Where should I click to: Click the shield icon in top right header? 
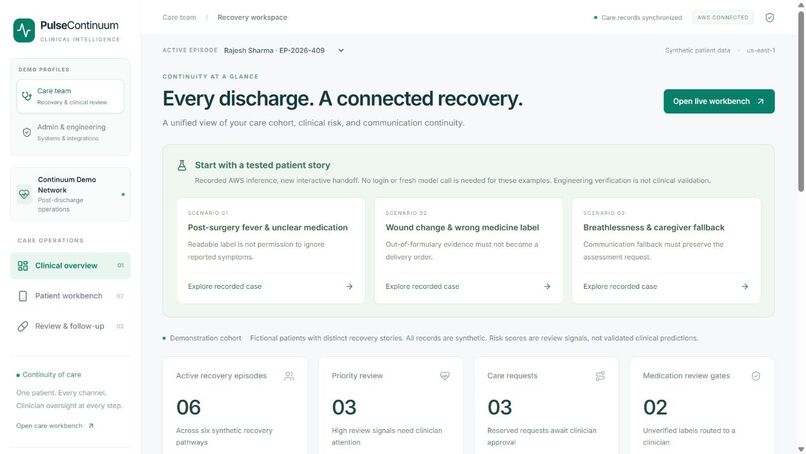[x=770, y=17]
